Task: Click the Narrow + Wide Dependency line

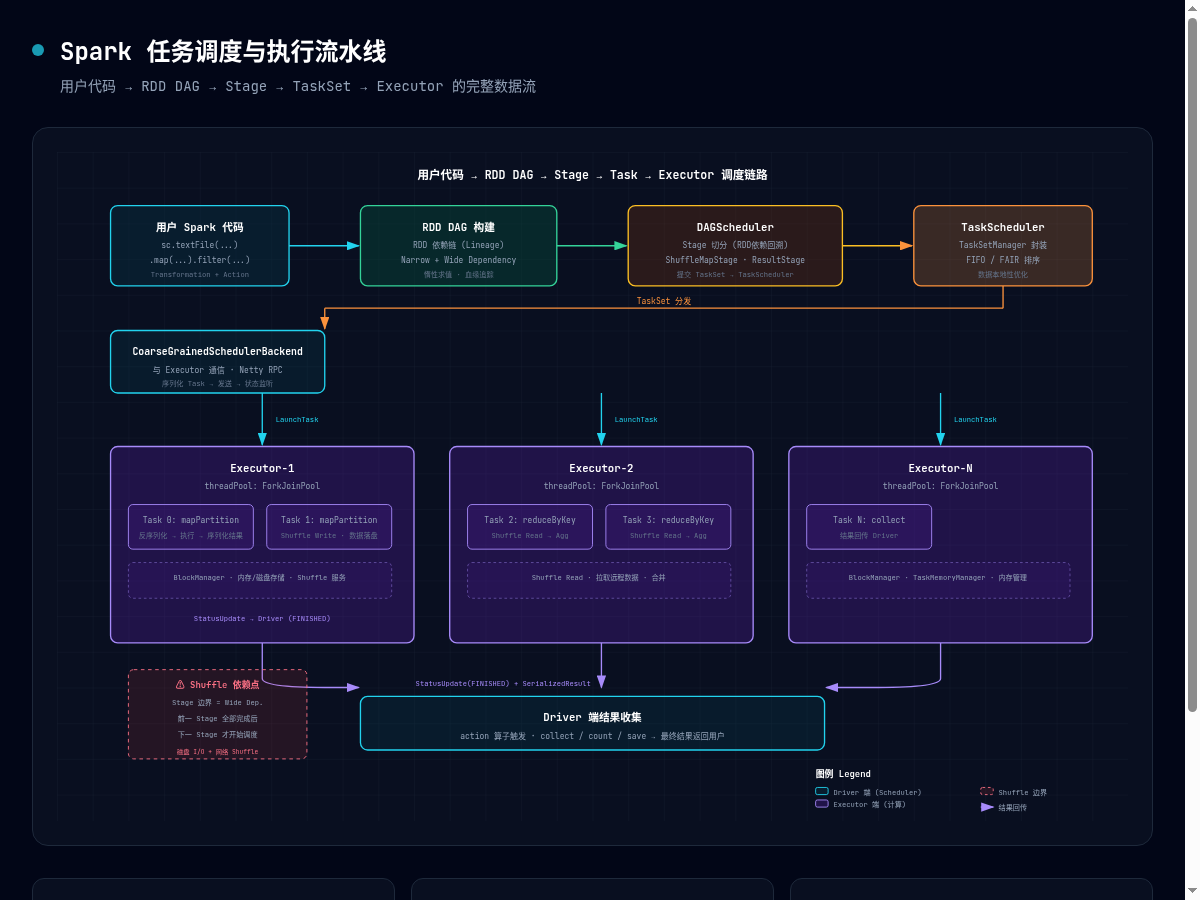Action: [x=458, y=260]
